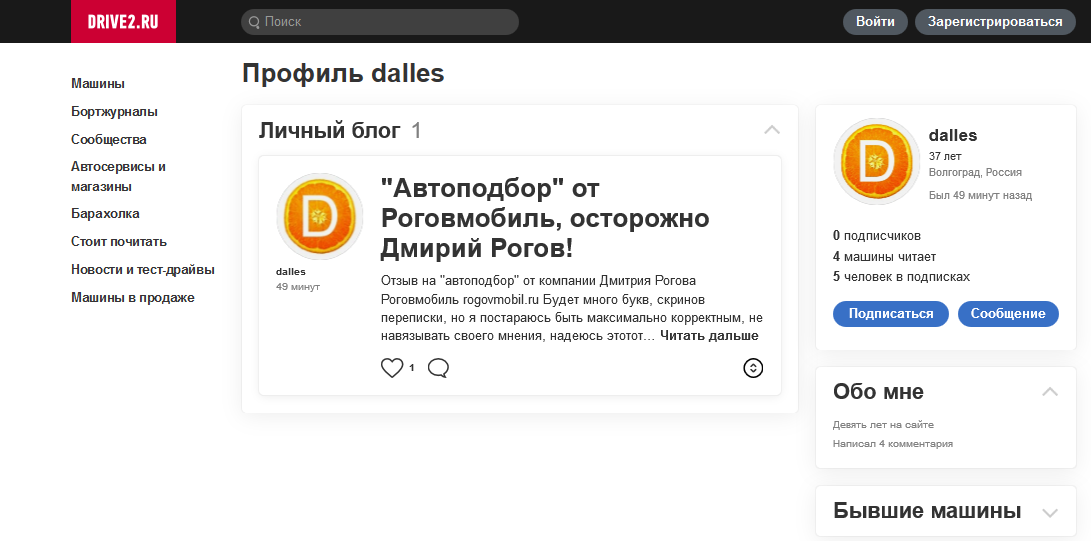Open Автосервисы и магазины in sidebar
1092x548 pixels.
point(118,177)
